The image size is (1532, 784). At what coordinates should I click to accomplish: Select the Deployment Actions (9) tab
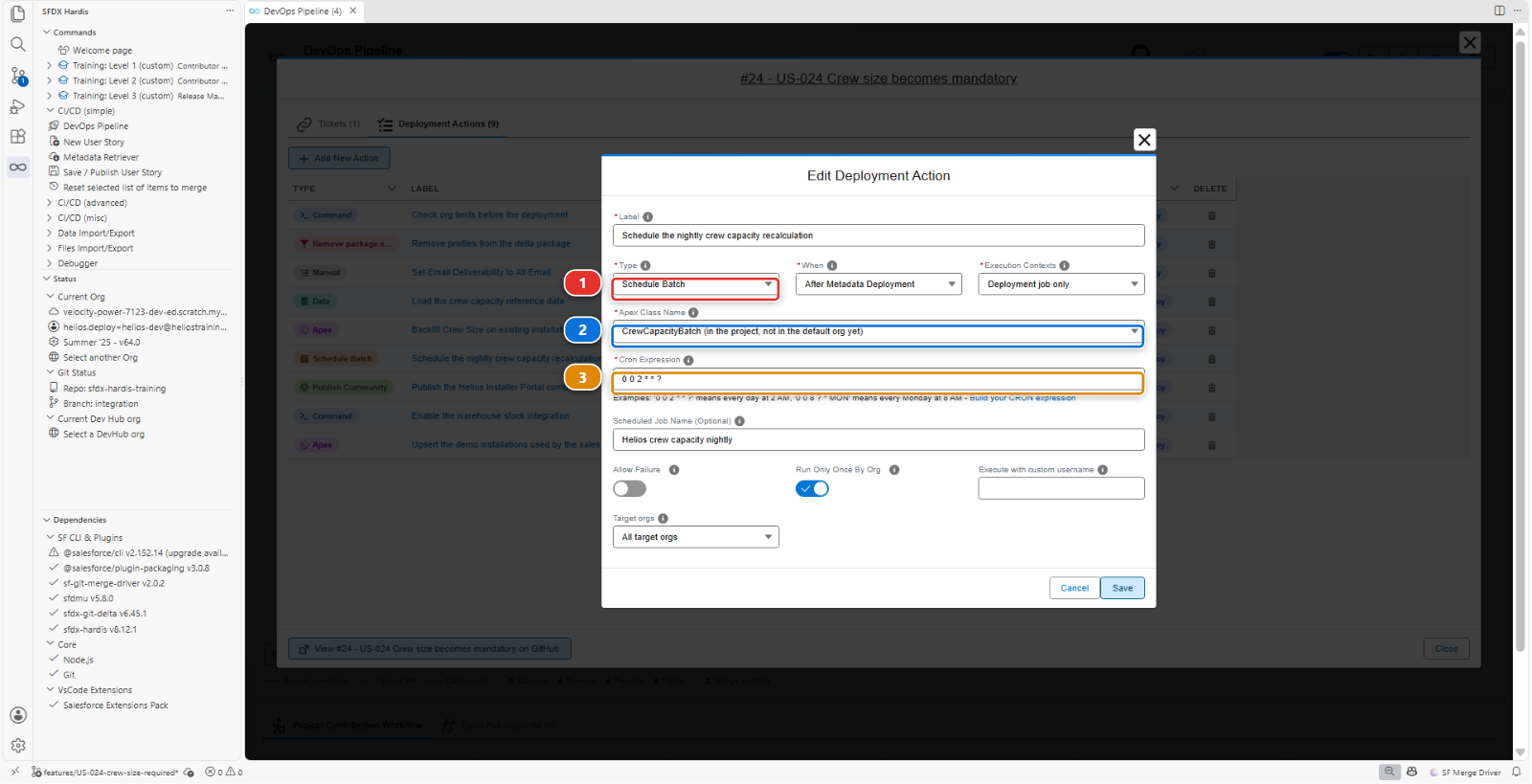pos(439,124)
